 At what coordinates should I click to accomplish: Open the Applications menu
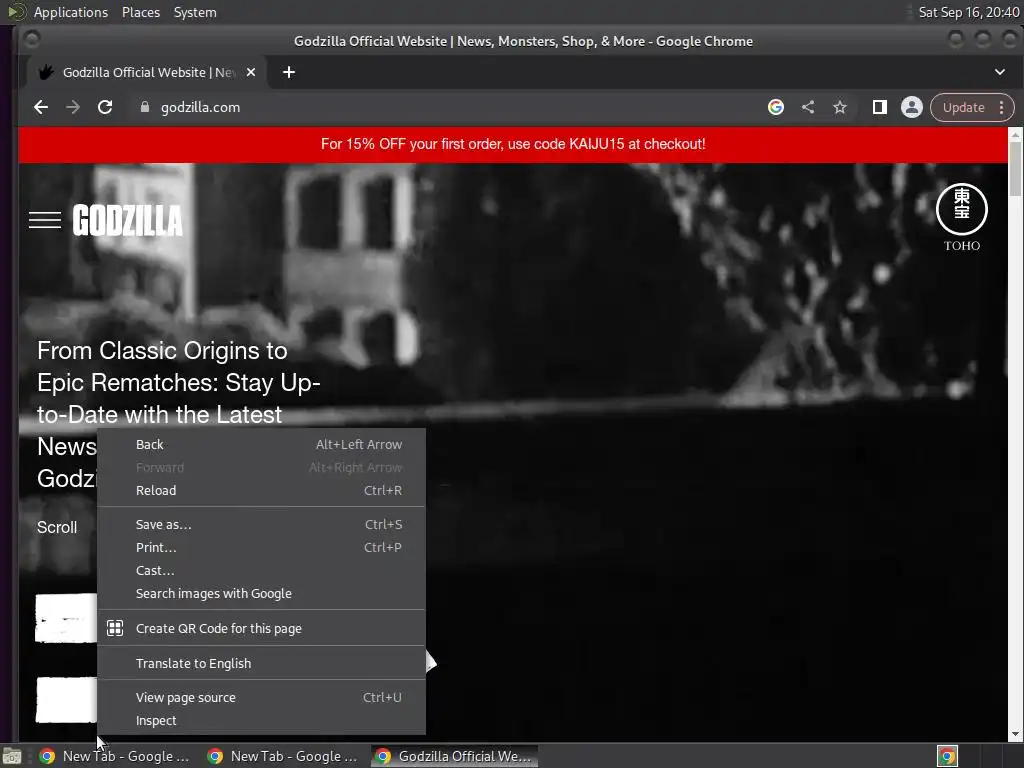pyautogui.click(x=71, y=12)
